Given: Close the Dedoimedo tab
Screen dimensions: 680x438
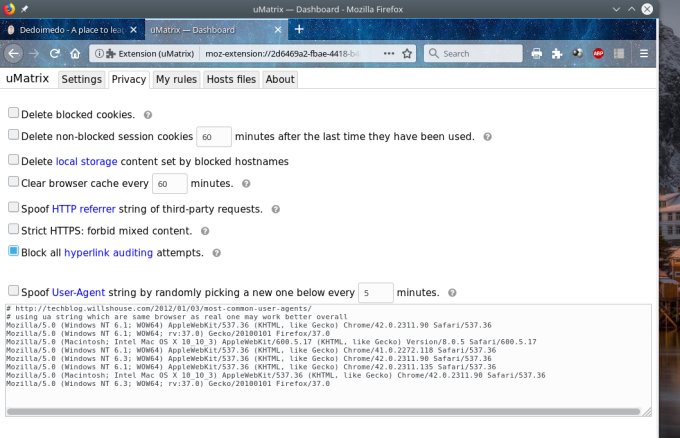Looking at the screenshot, I should (134, 30).
